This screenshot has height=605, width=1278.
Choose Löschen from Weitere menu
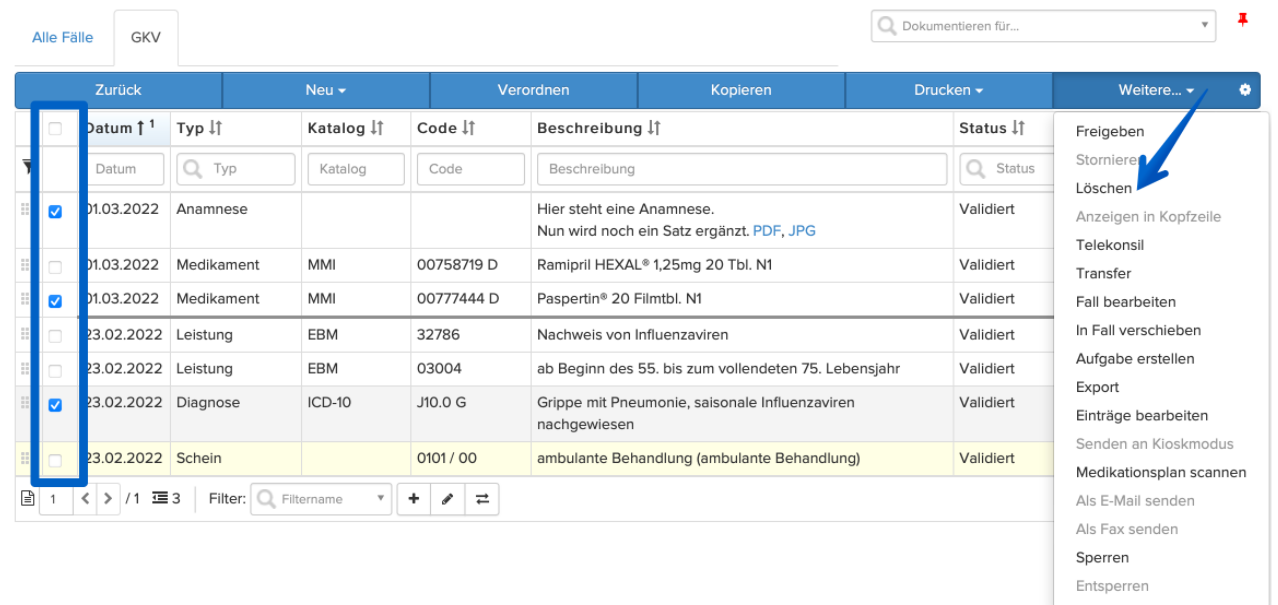tap(1104, 188)
